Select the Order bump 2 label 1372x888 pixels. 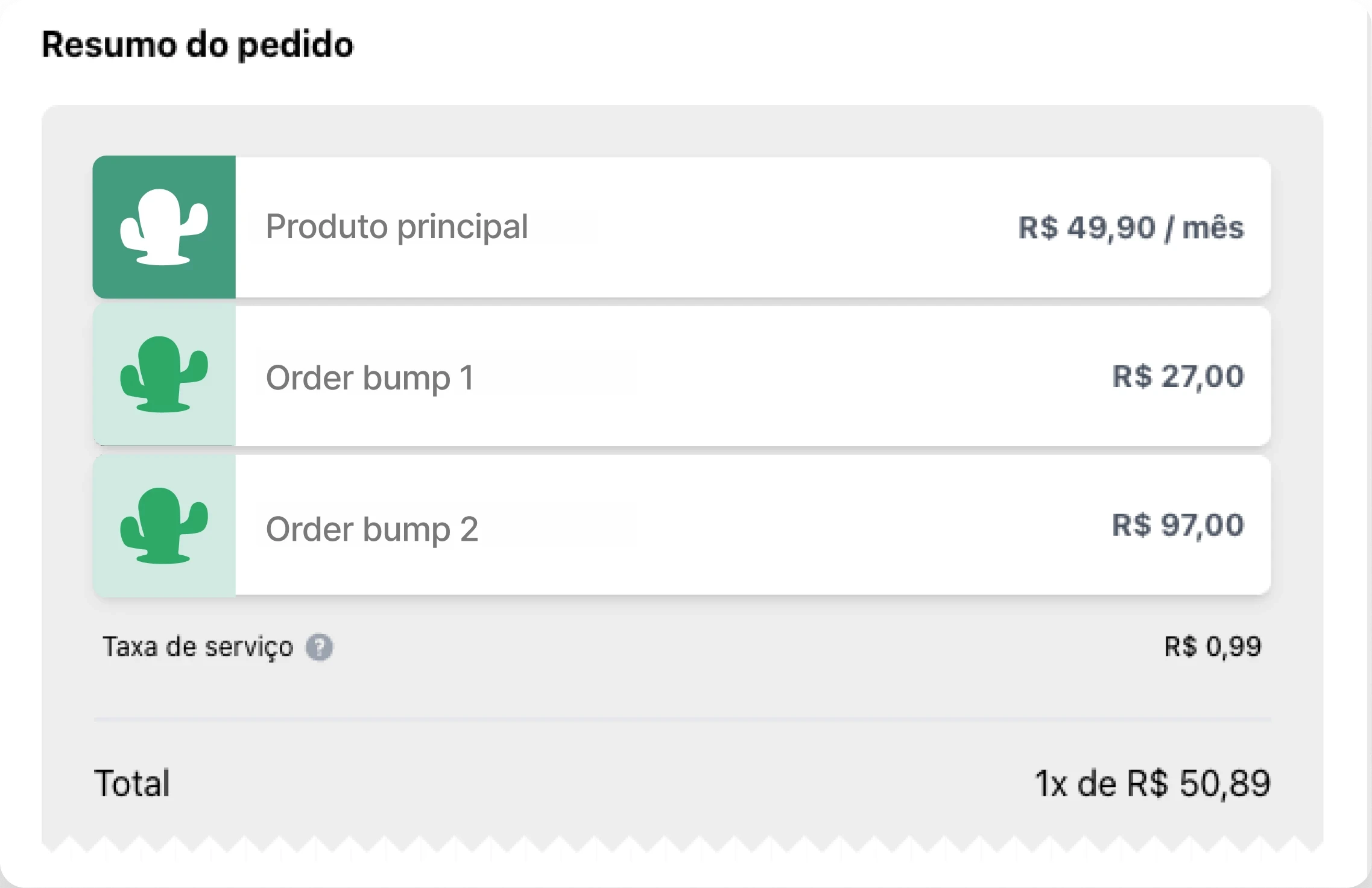(x=372, y=529)
